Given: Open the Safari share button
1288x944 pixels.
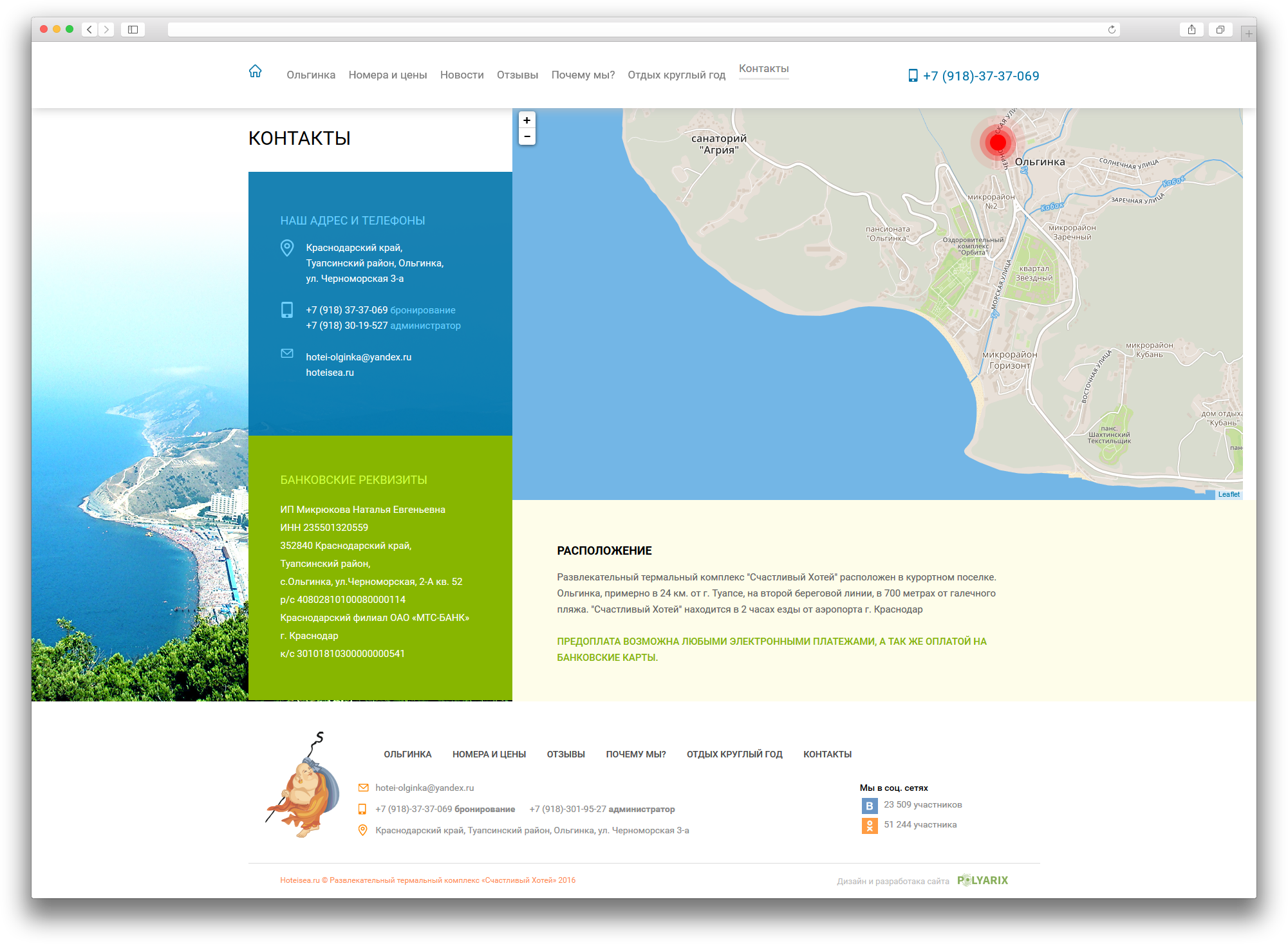Looking at the screenshot, I should pyautogui.click(x=1191, y=30).
